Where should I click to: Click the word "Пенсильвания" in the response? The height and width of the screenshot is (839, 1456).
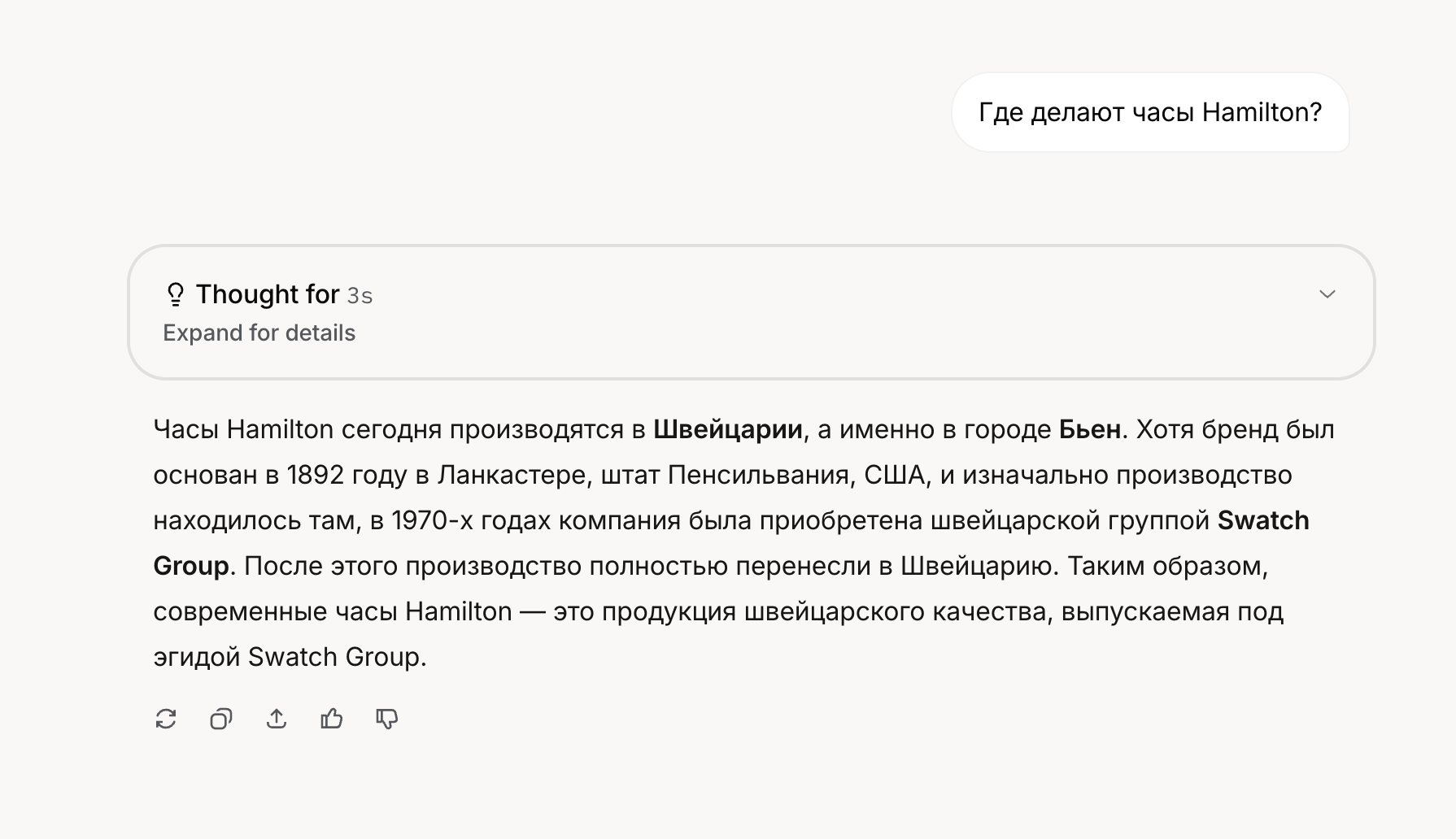761,475
